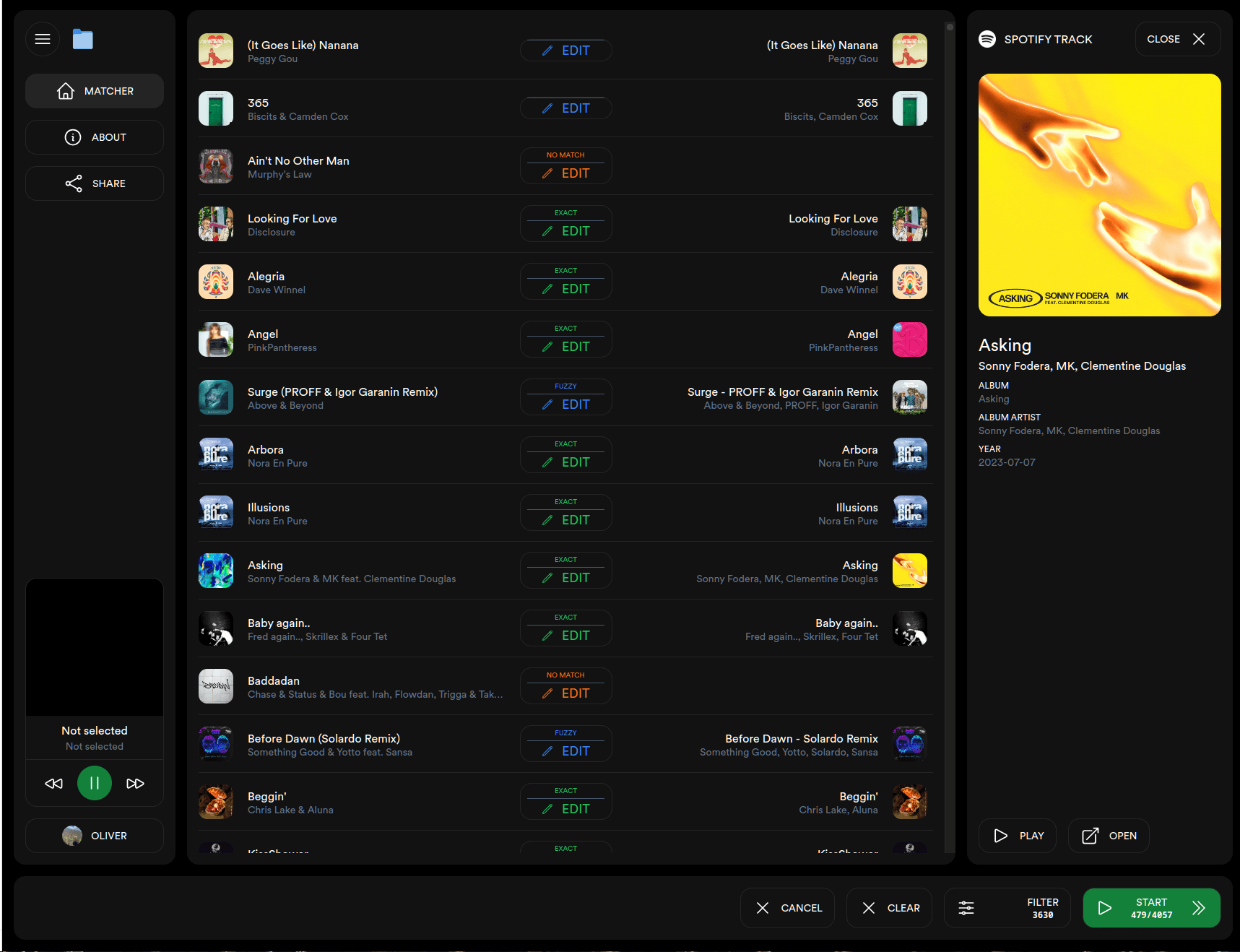Click the year value 2023-07-07
The height and width of the screenshot is (952, 1240).
[x=1007, y=462]
